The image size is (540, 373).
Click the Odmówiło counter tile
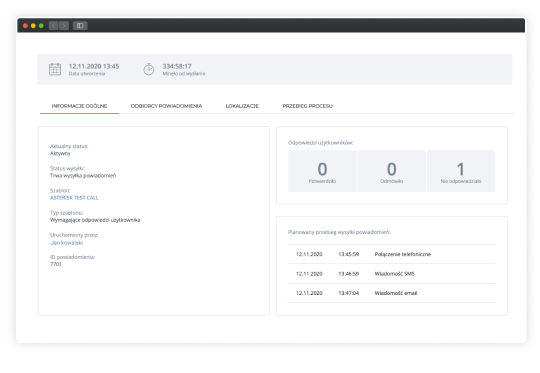click(x=392, y=171)
